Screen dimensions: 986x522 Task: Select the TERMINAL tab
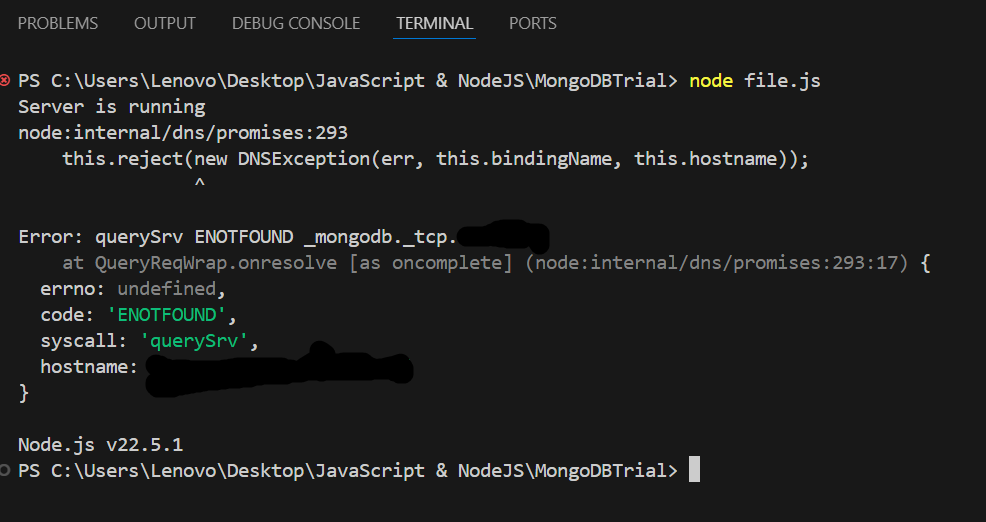[x=434, y=23]
